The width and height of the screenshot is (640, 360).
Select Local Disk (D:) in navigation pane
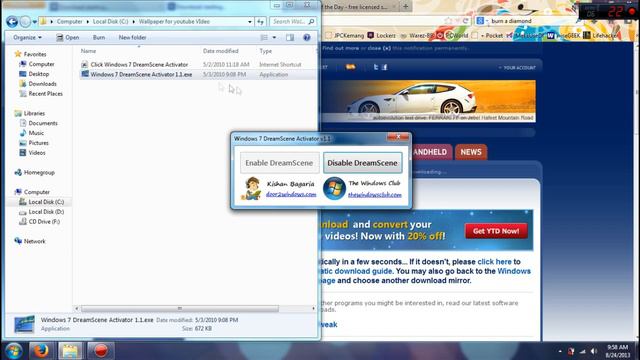46,212
